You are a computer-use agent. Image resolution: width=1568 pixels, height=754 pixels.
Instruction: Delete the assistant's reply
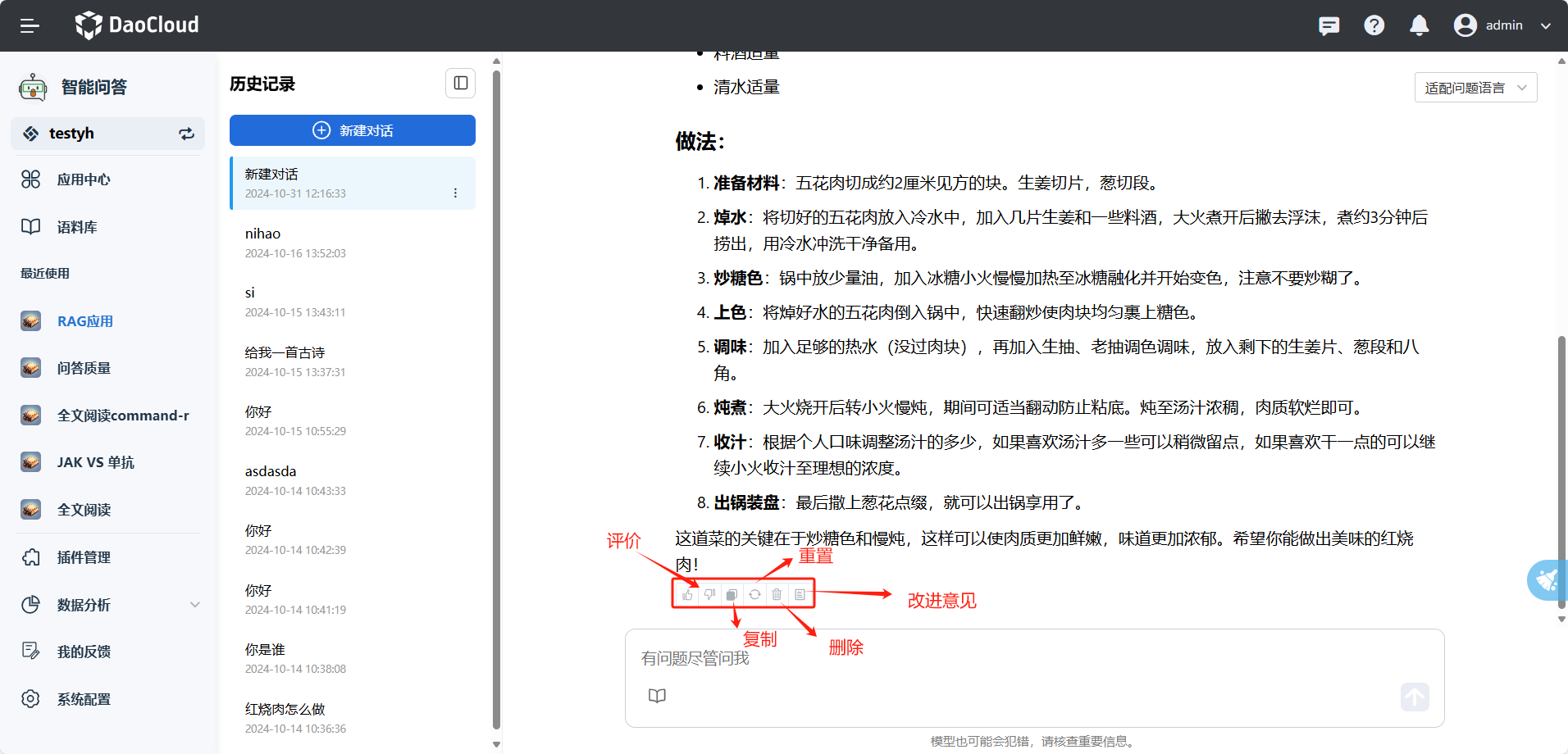pos(777,595)
